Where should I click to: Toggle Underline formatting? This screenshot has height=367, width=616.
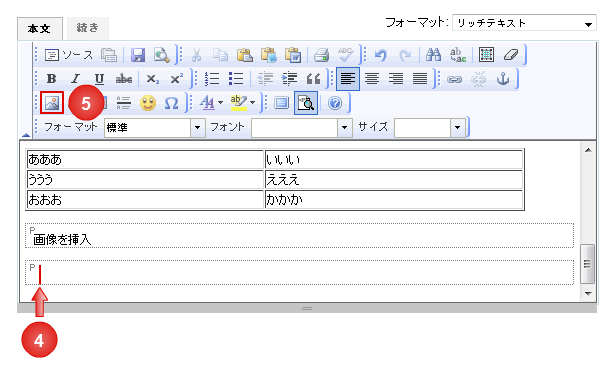pyautogui.click(x=99, y=79)
